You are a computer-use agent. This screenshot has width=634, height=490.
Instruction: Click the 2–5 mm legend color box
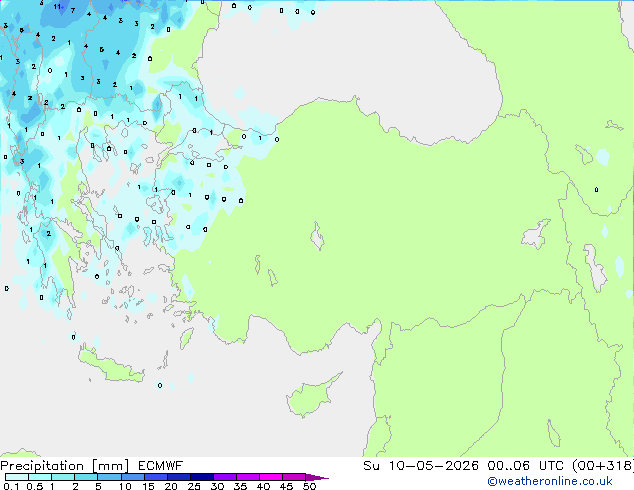point(86,477)
